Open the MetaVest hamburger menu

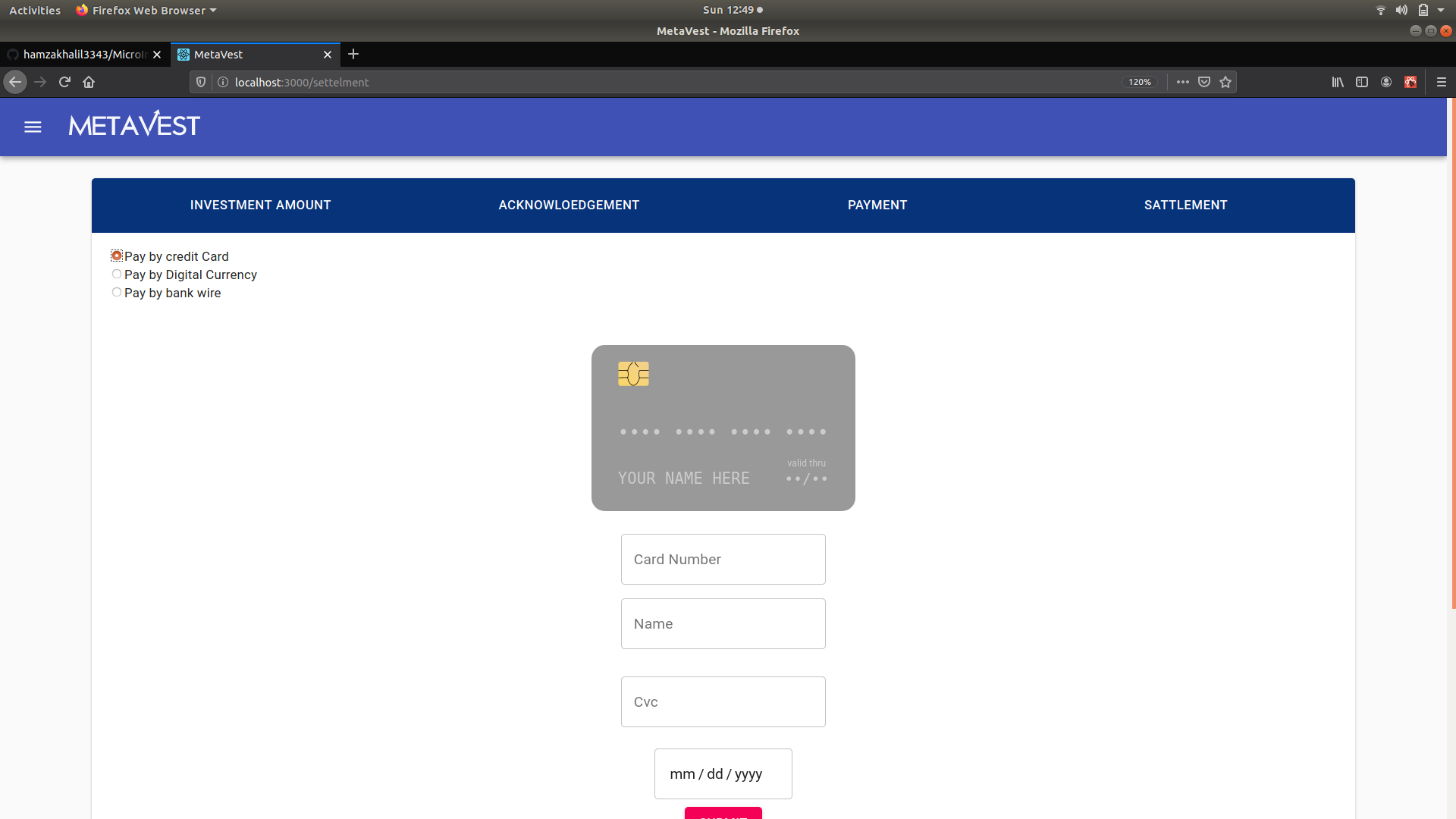[x=33, y=127]
